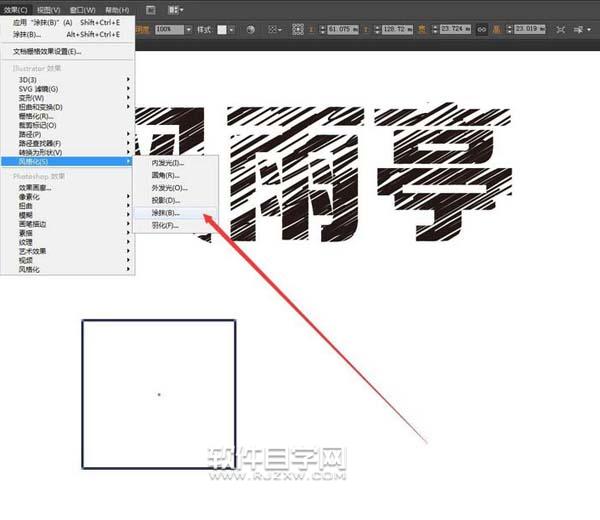Expand the 素描 sketch submenu
Screen dimensions: 600x520
point(67,233)
